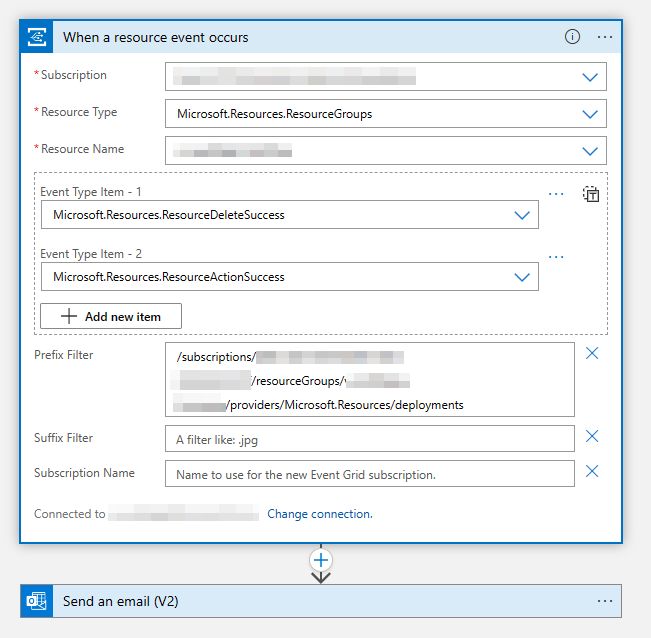Image resolution: width=651 pixels, height=638 pixels.
Task: Click the Event Type Item - 2 label
Action: [91, 254]
